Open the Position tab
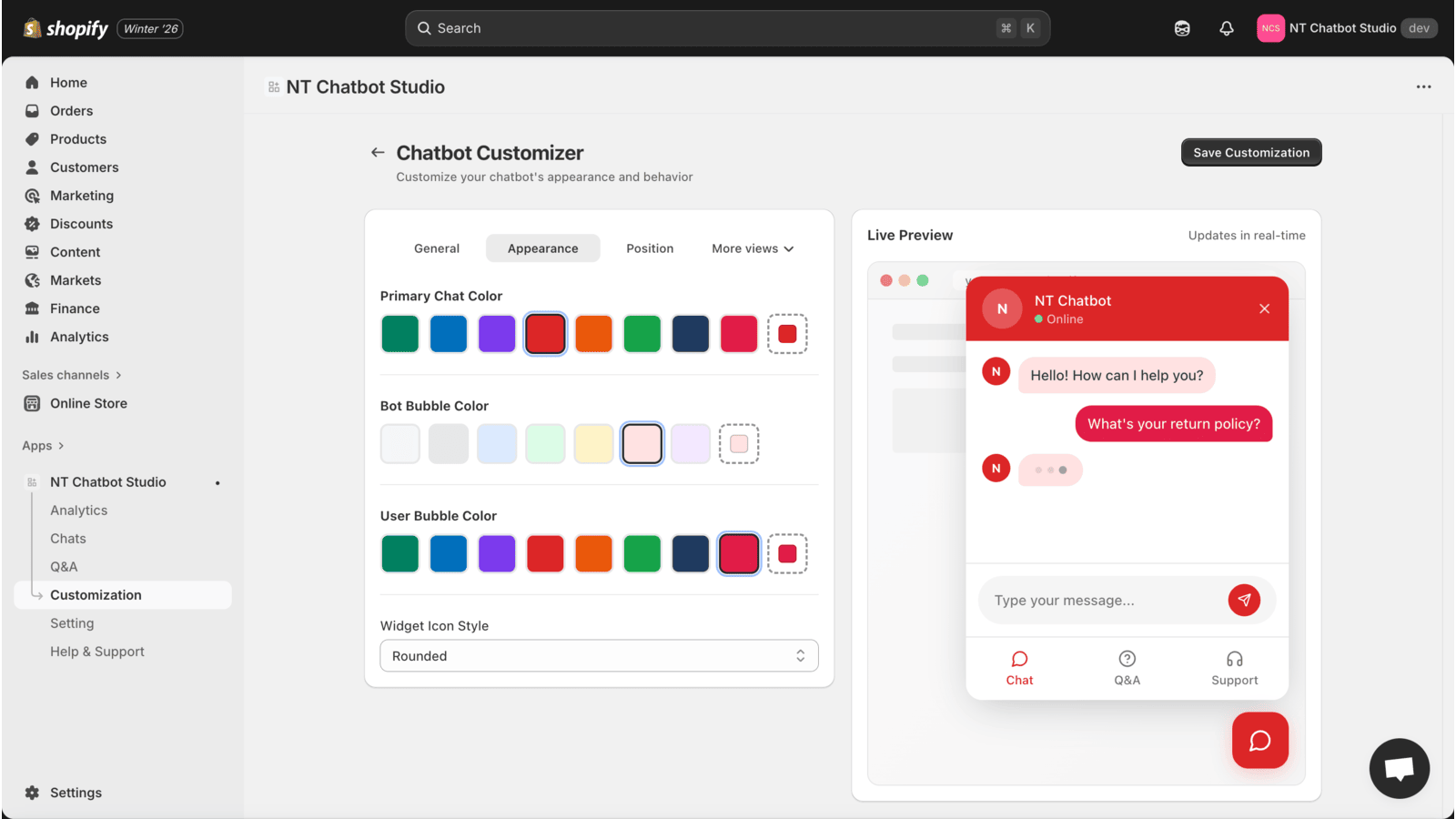 pos(650,248)
